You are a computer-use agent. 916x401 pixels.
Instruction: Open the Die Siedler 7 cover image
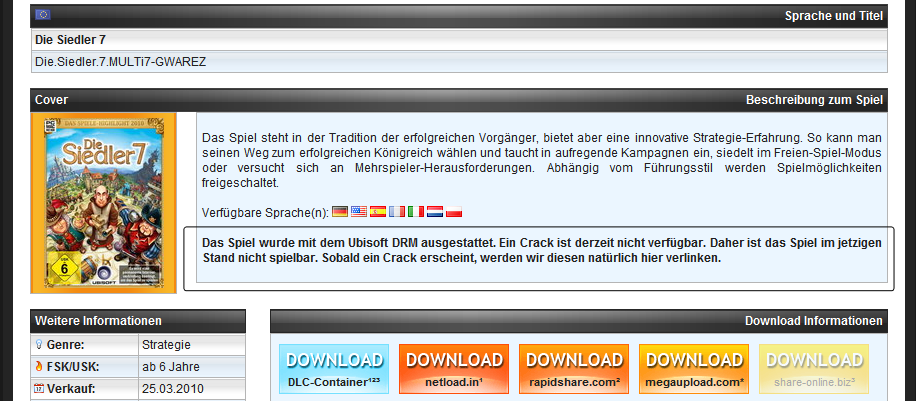pos(103,203)
